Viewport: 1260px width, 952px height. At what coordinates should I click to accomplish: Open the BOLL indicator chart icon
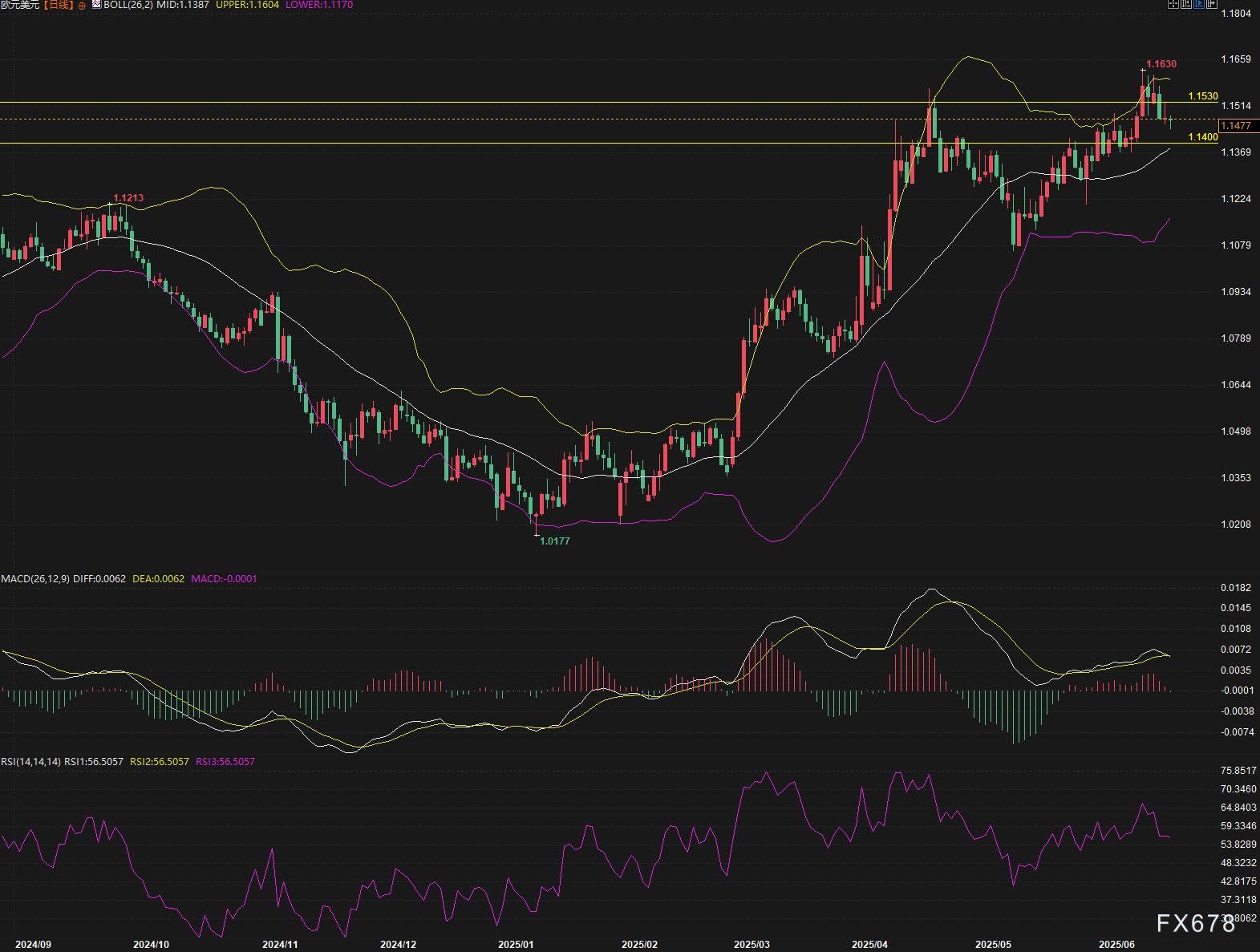point(96,5)
